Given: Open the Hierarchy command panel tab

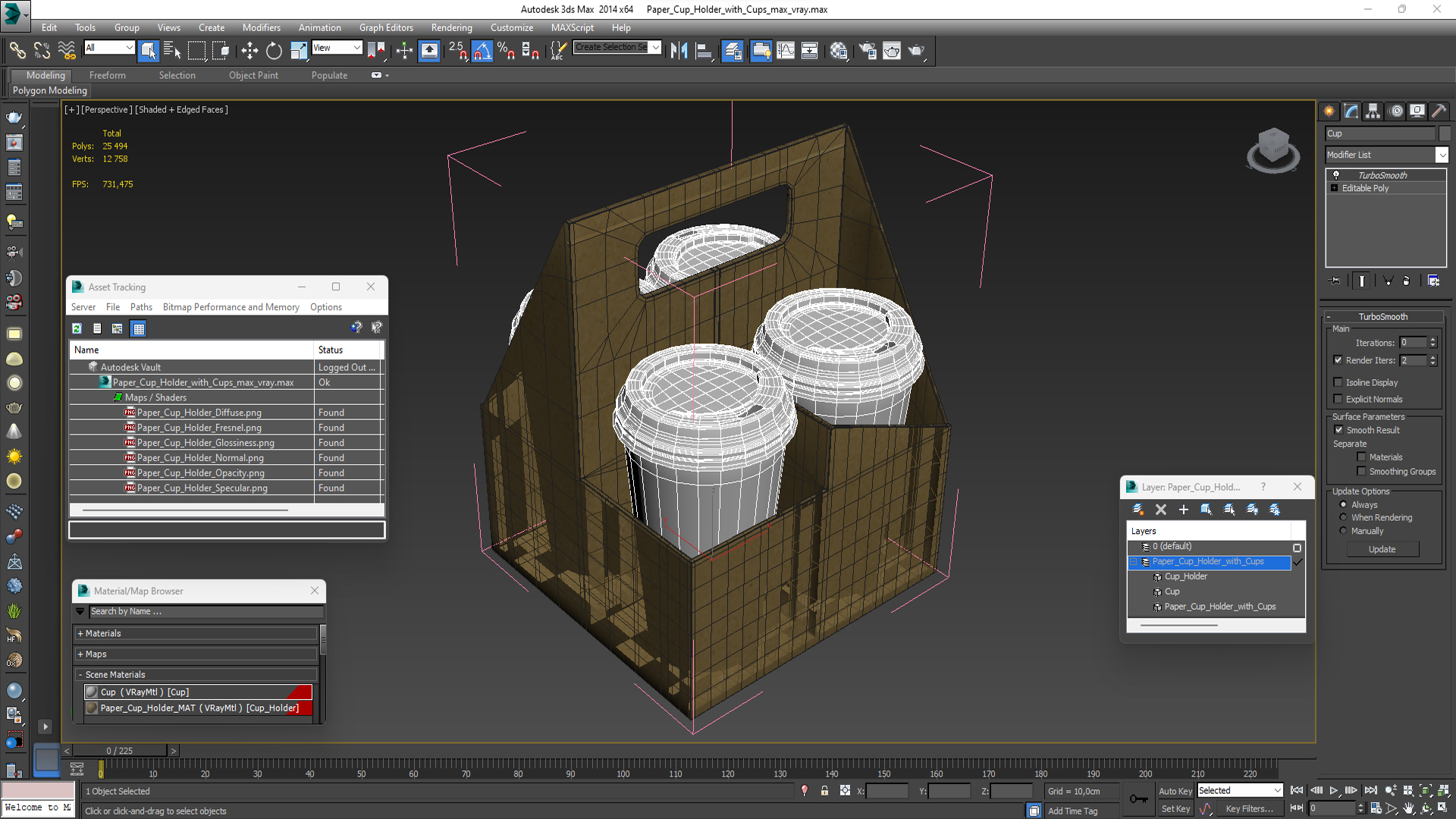Looking at the screenshot, I should point(1373,111).
